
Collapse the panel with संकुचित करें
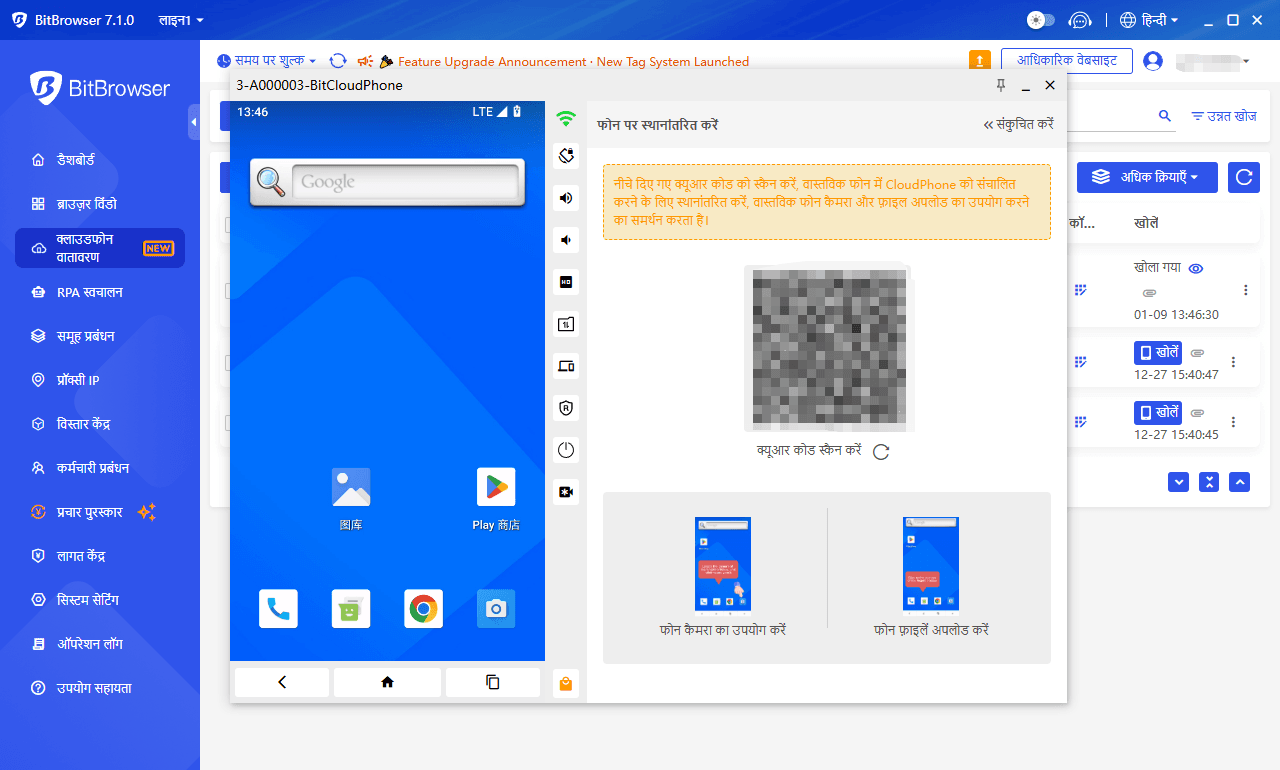coord(1018,125)
